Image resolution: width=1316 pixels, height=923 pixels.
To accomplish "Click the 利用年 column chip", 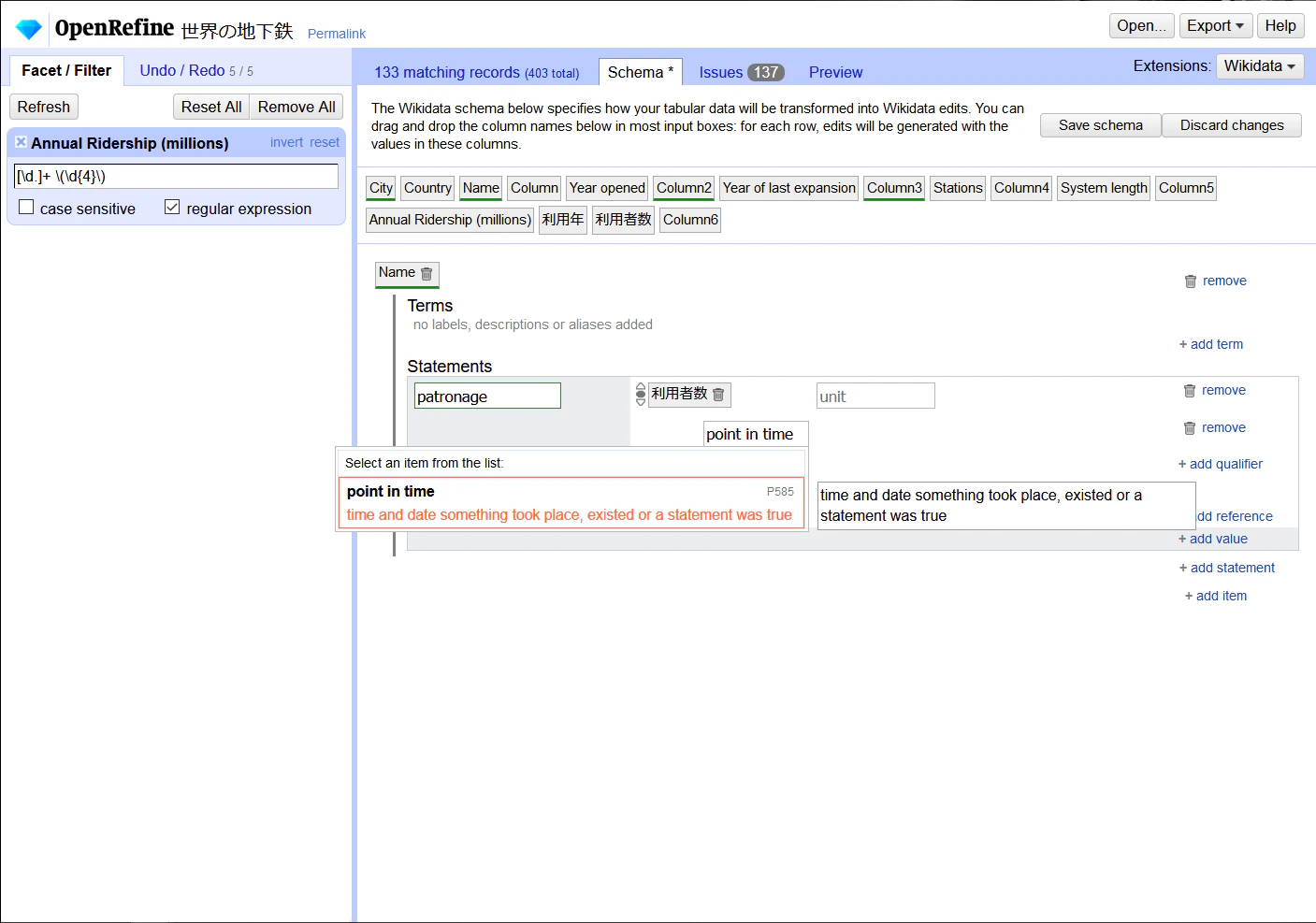I will point(563,220).
